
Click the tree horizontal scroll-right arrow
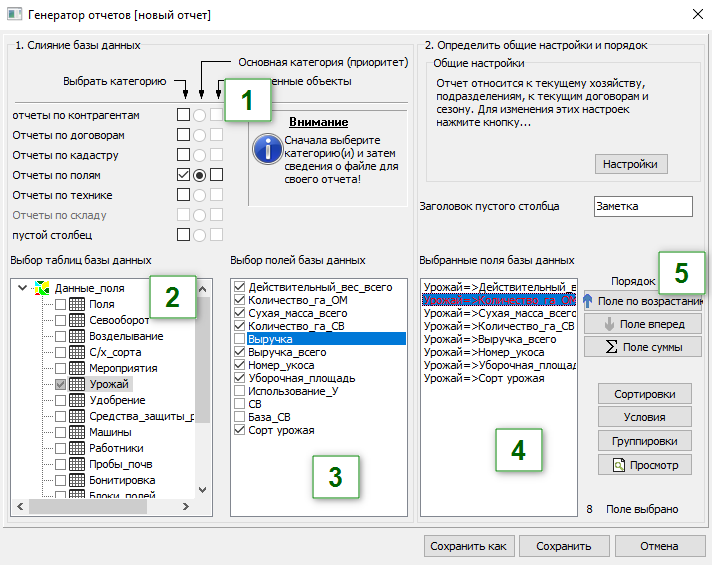click(186, 506)
